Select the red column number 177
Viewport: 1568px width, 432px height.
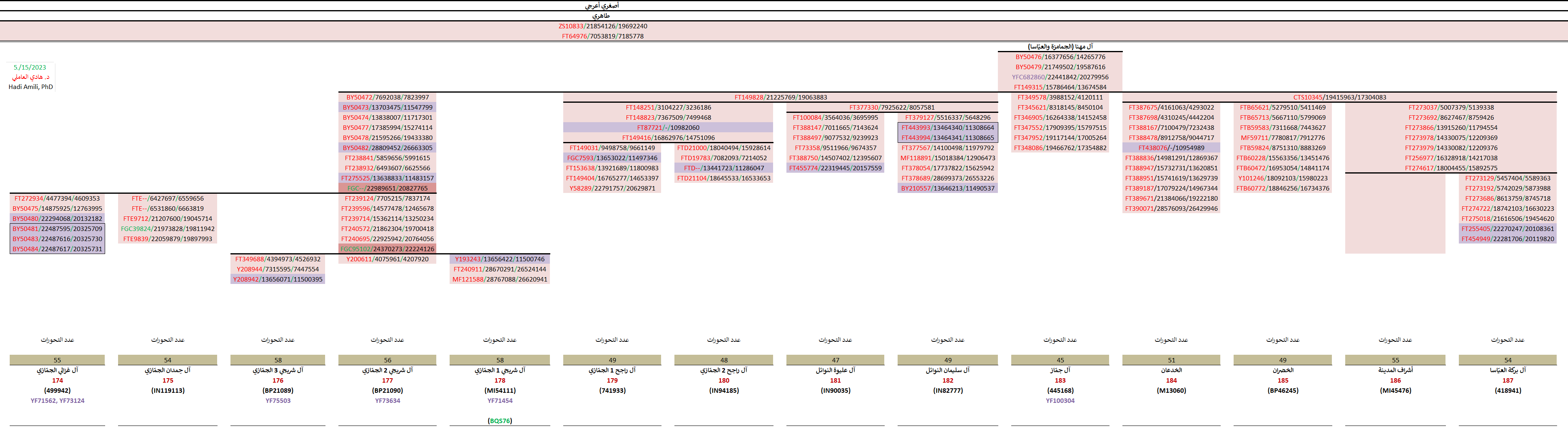coord(387,381)
